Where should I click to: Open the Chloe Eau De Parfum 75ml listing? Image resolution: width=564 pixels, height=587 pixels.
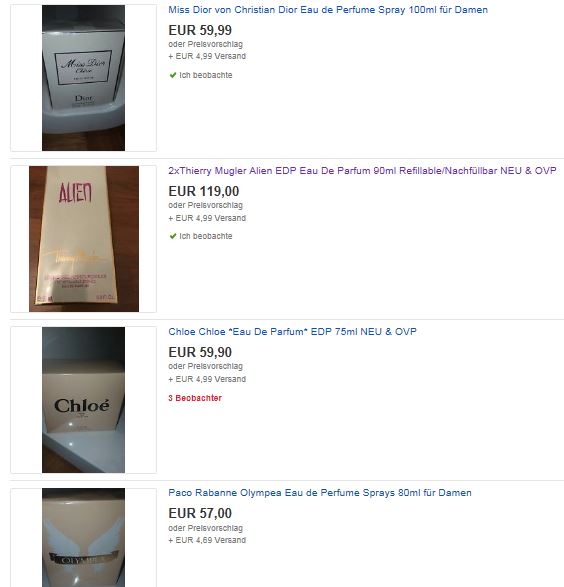(292, 332)
